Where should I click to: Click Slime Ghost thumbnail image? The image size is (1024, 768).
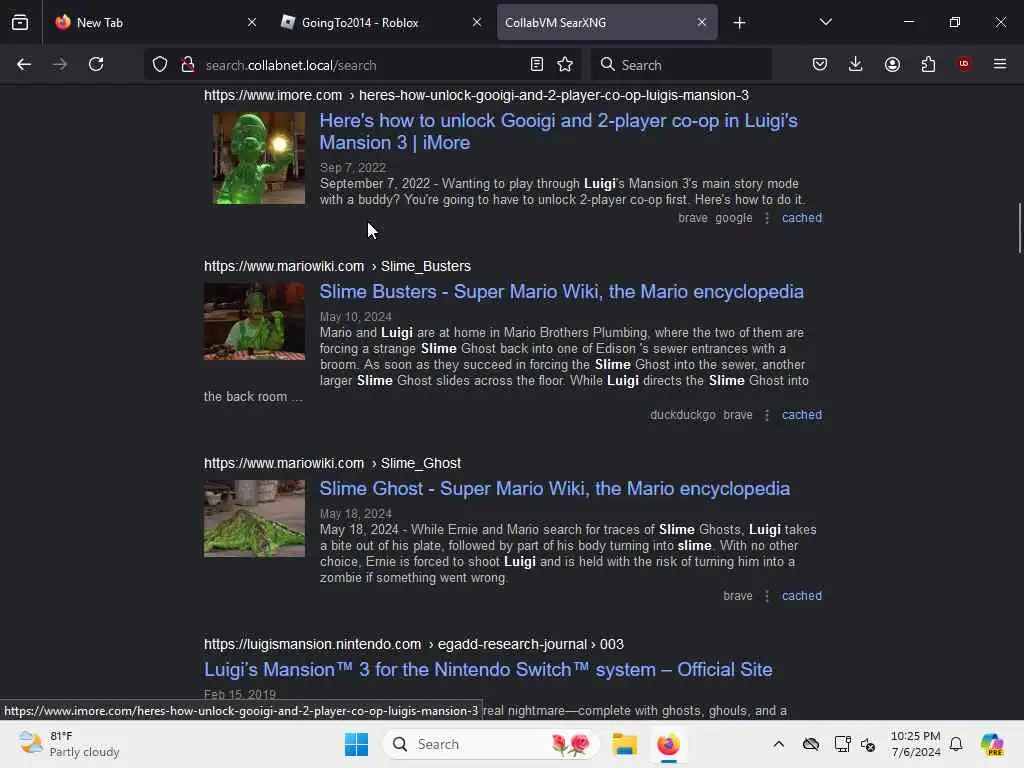(x=255, y=519)
